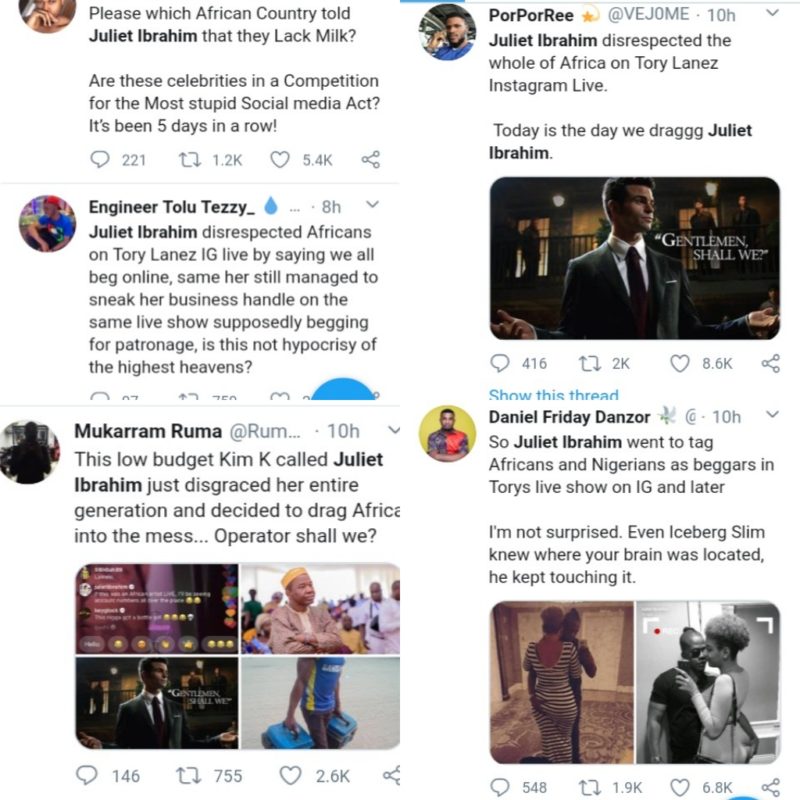Retweet PorPorRee's tweet

pyautogui.click(x=588, y=364)
